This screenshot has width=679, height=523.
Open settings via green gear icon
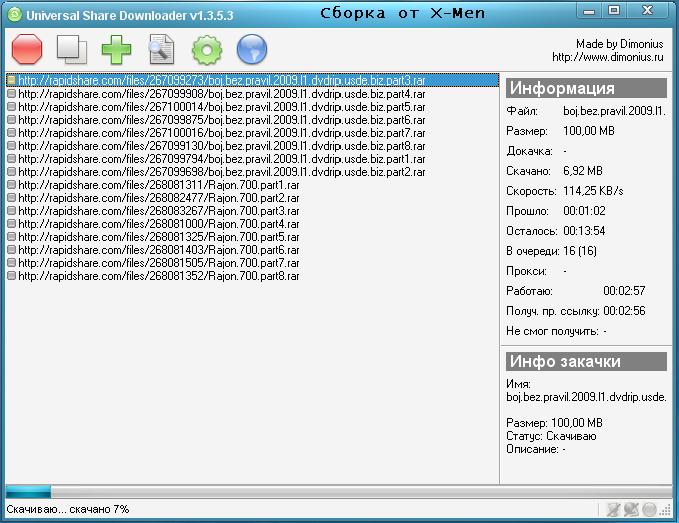pos(207,50)
